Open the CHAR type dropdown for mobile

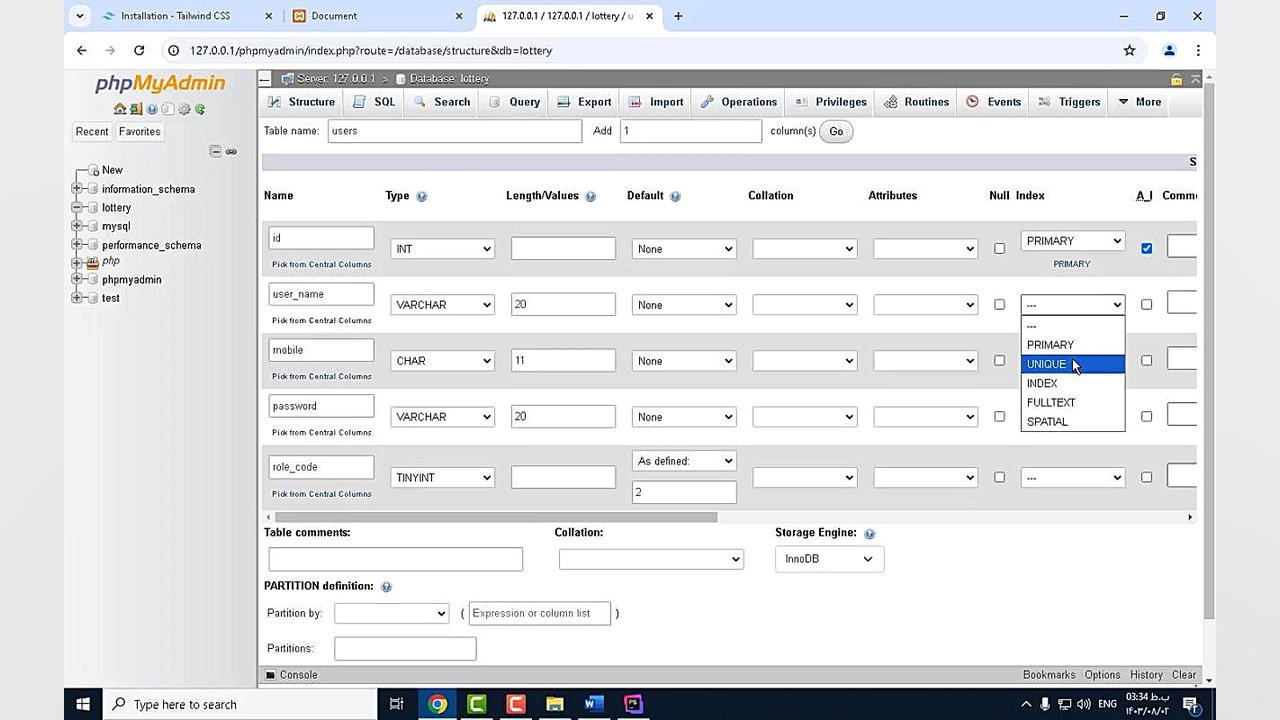[x=443, y=361]
